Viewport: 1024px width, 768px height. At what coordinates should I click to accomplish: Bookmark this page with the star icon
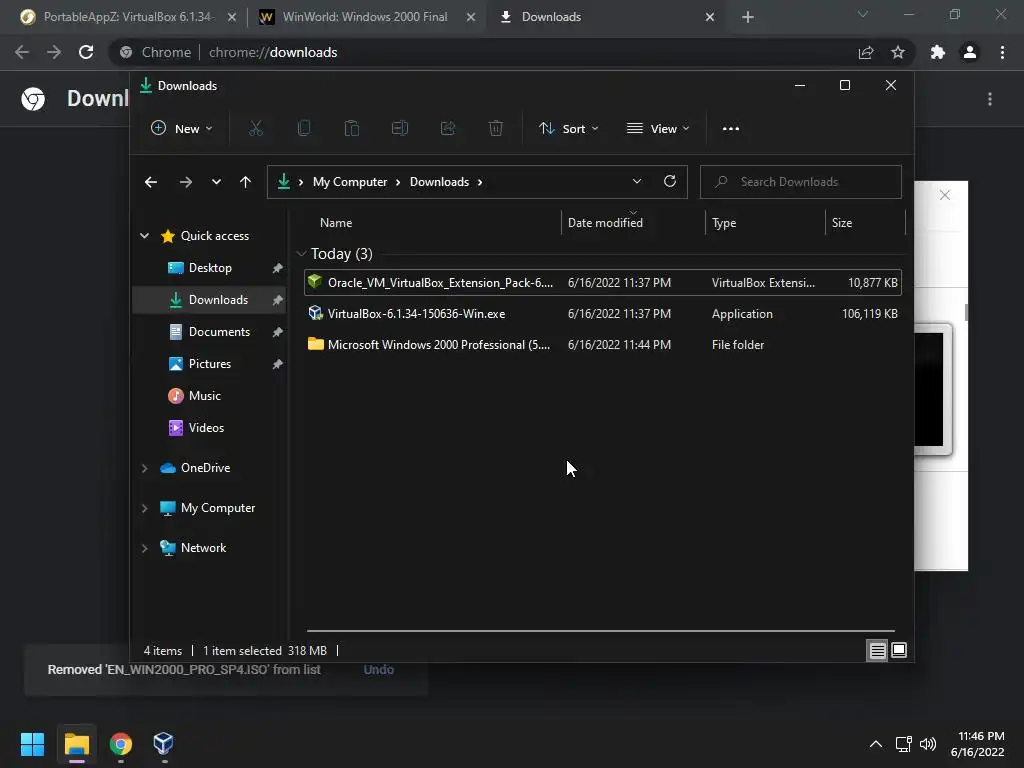(898, 52)
